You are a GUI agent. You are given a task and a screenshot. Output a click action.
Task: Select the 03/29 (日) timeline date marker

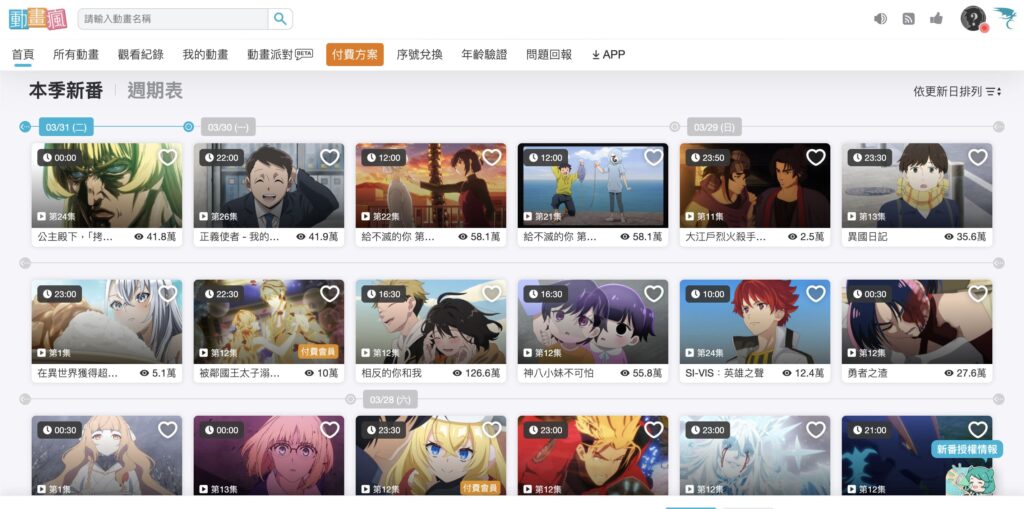click(715, 127)
